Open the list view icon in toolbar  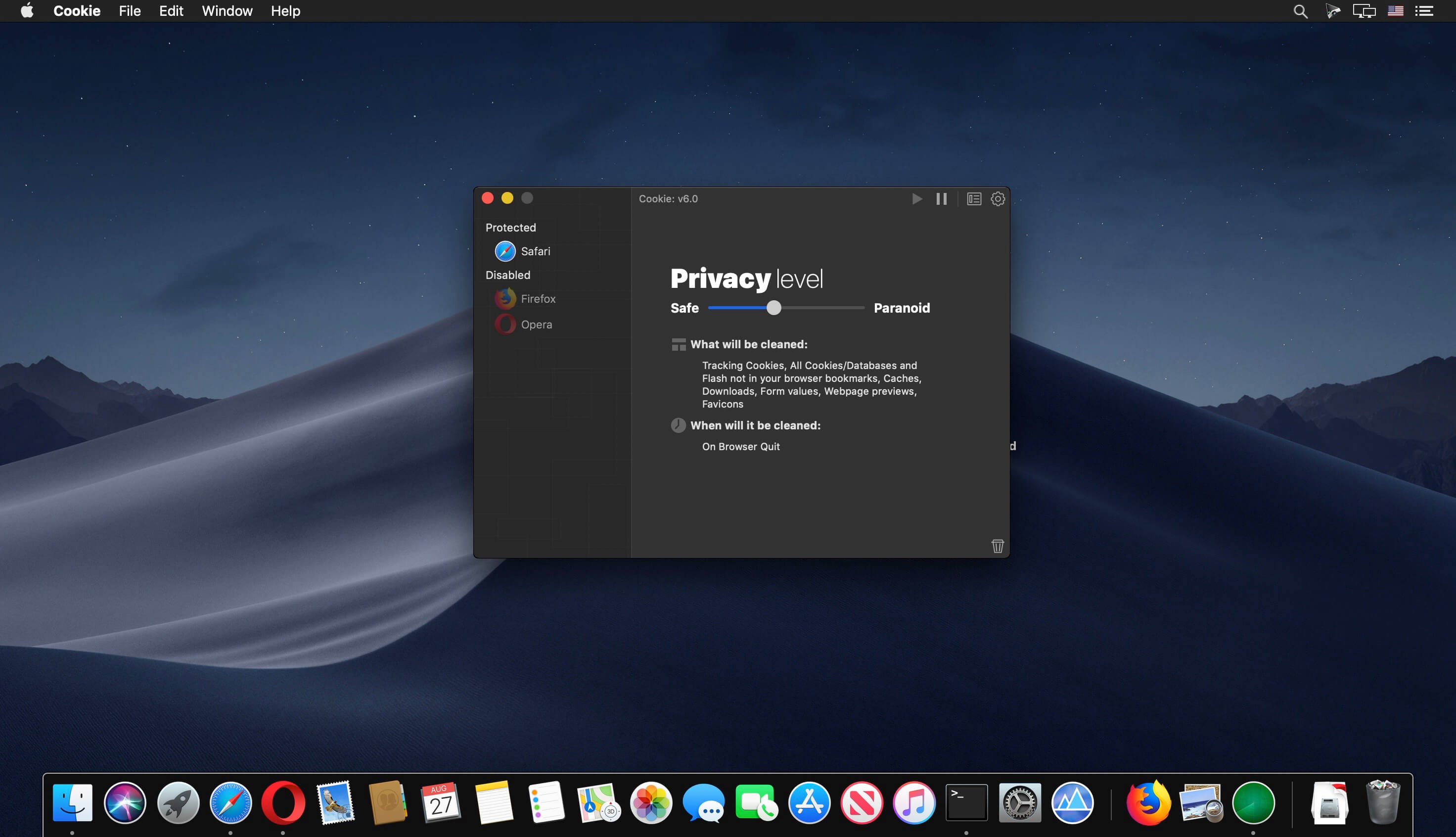pyautogui.click(x=974, y=199)
